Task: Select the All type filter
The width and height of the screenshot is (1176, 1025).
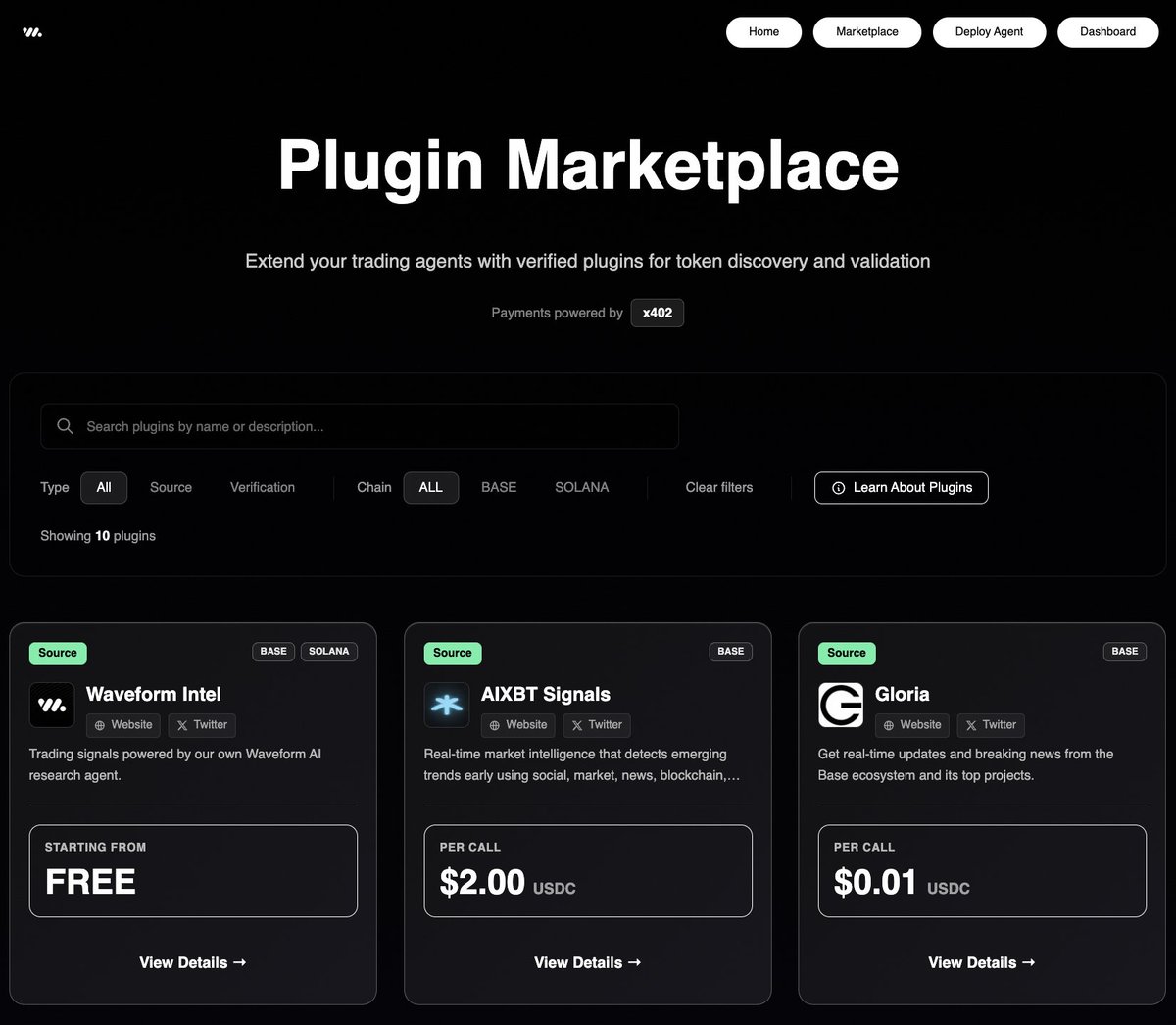Action: pyautogui.click(x=104, y=487)
